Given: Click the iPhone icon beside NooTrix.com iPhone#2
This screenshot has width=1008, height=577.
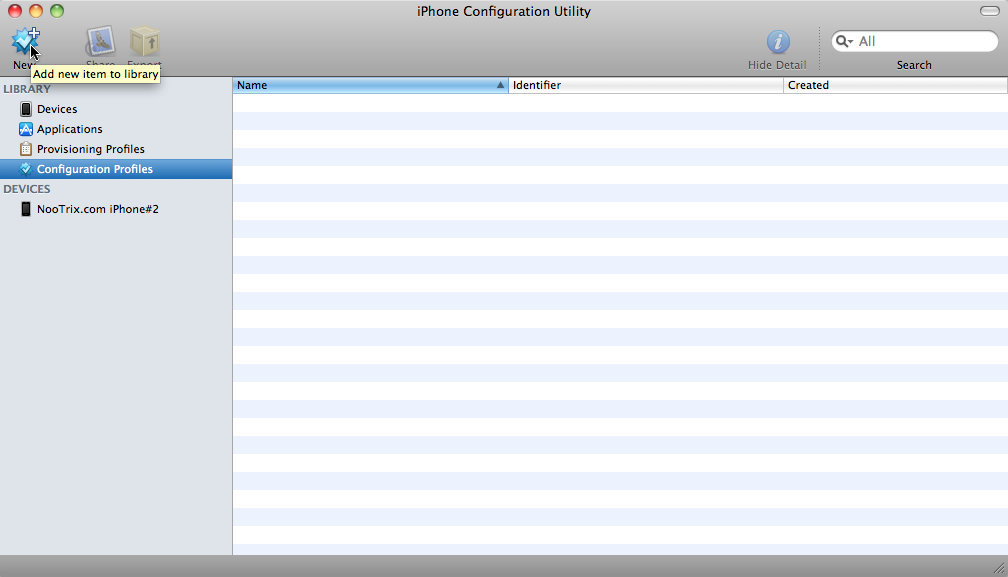Looking at the screenshot, I should pos(26,209).
